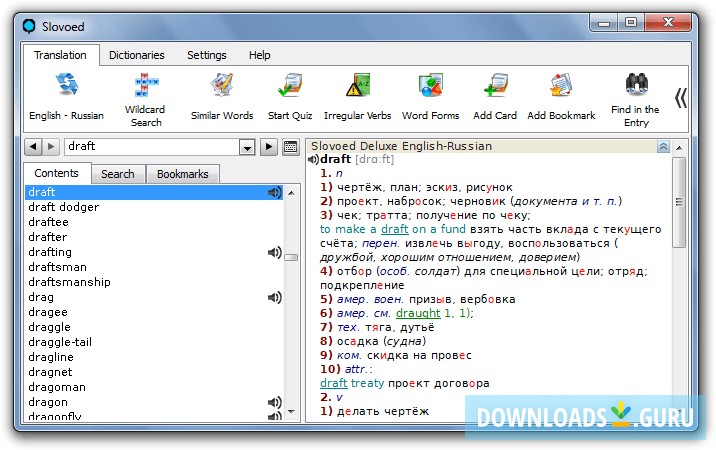Image resolution: width=716 pixels, height=450 pixels.
Task: Open the on-screen keyboard icon
Action: [290, 147]
